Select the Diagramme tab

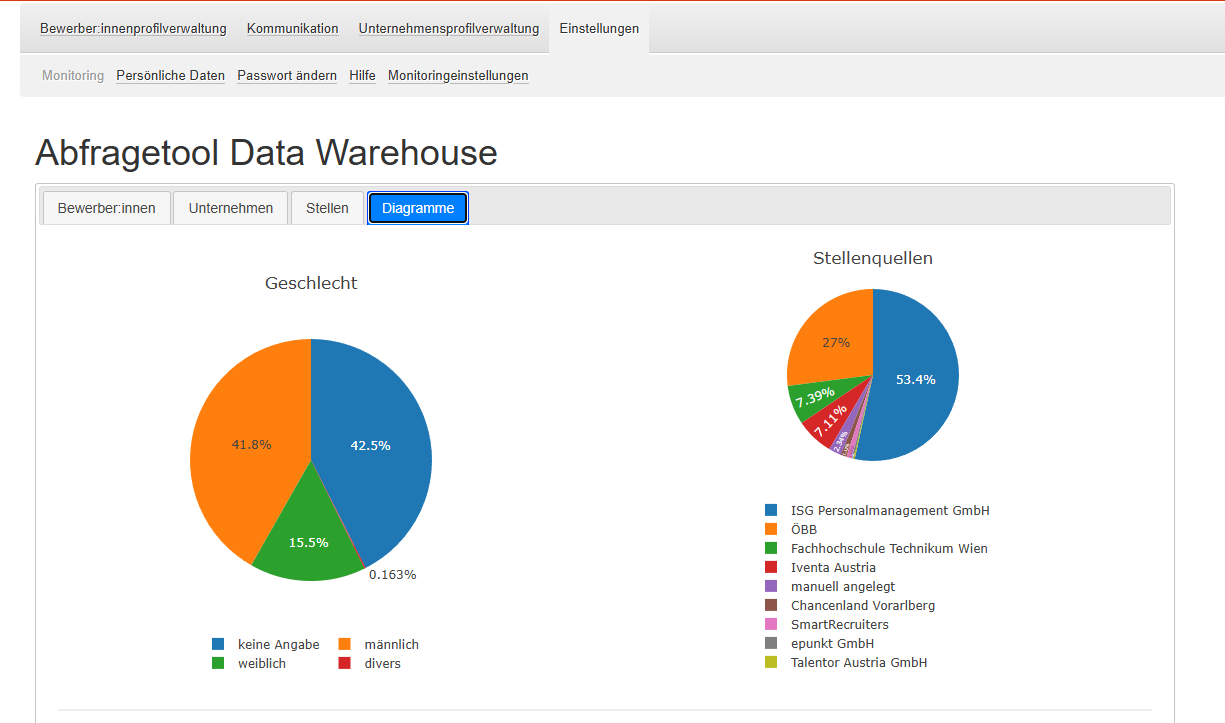click(418, 208)
